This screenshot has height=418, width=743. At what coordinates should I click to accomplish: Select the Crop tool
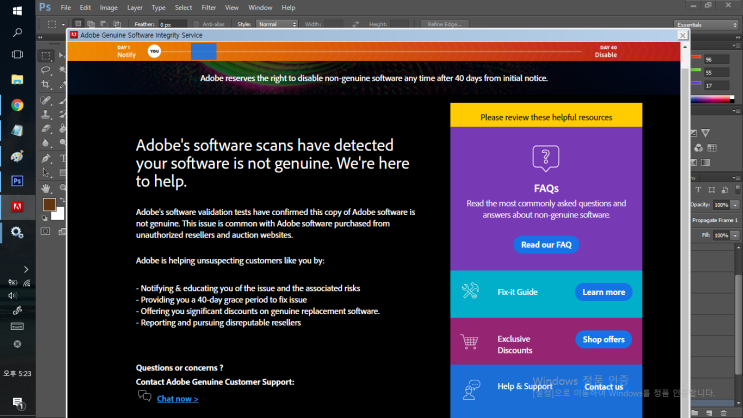[x=46, y=85]
